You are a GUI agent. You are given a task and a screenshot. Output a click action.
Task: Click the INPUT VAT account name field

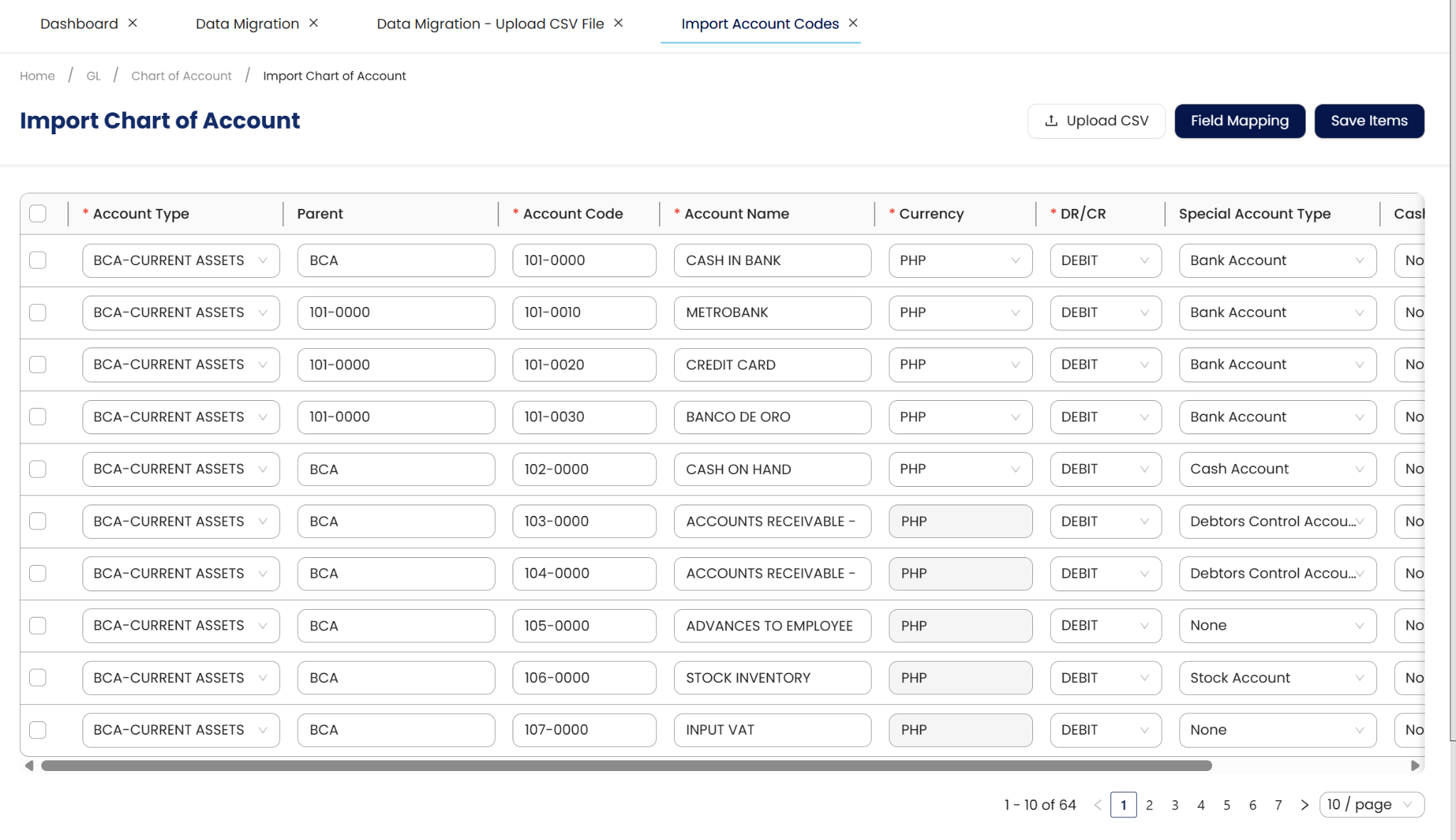pyautogui.click(x=772, y=730)
